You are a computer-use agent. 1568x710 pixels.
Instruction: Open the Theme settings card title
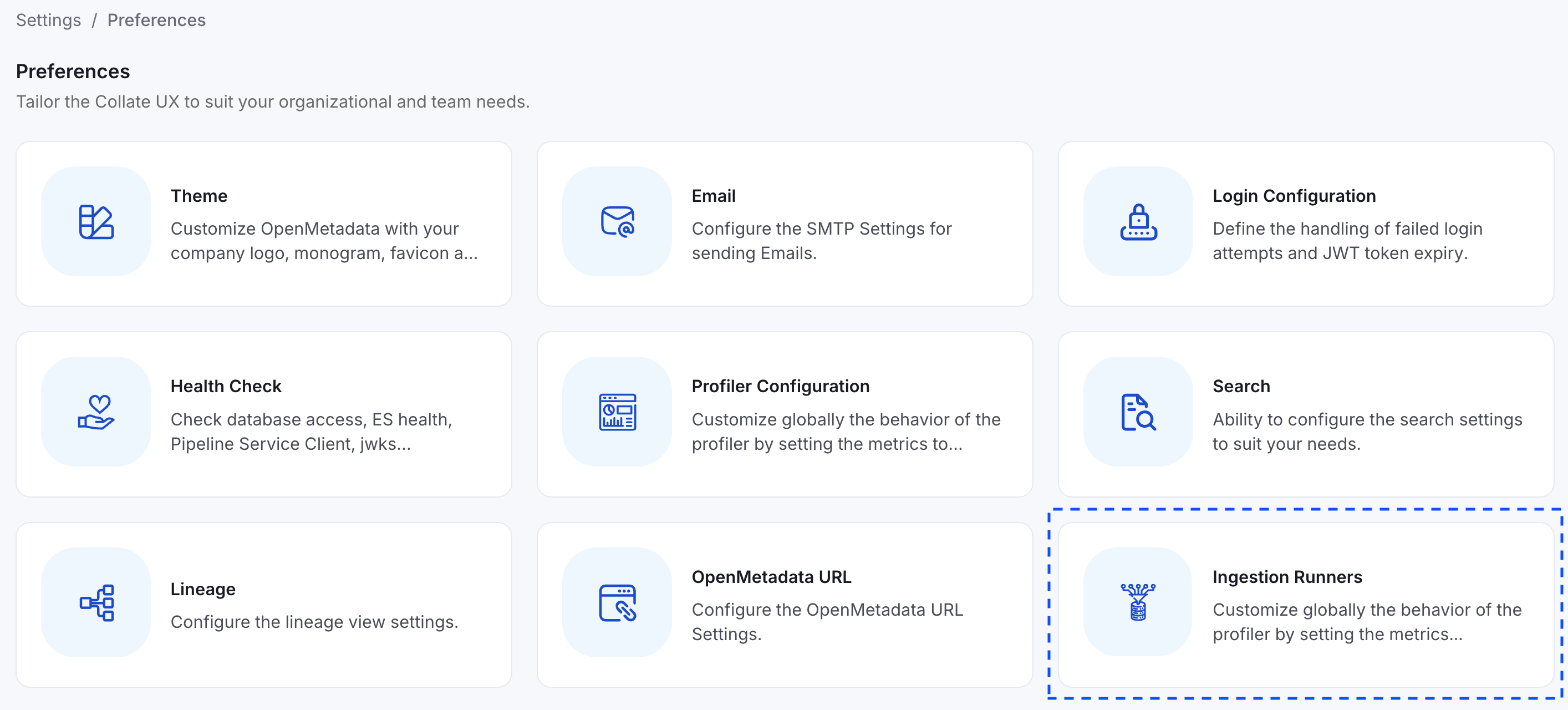click(x=199, y=196)
